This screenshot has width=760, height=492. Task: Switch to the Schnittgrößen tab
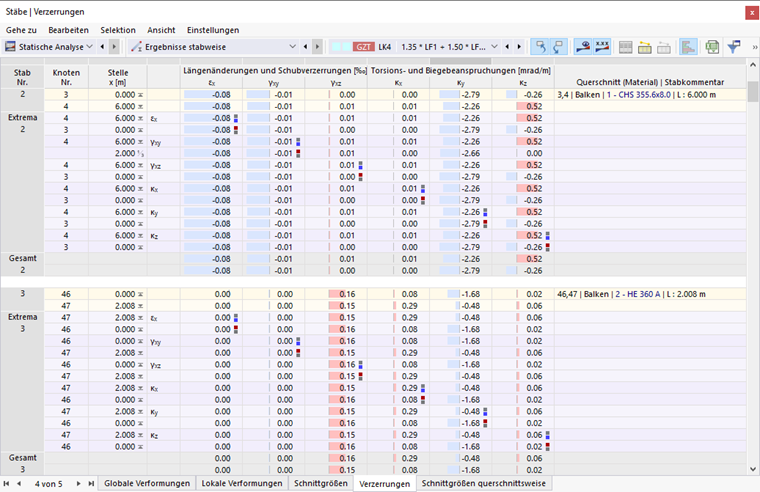click(321, 483)
